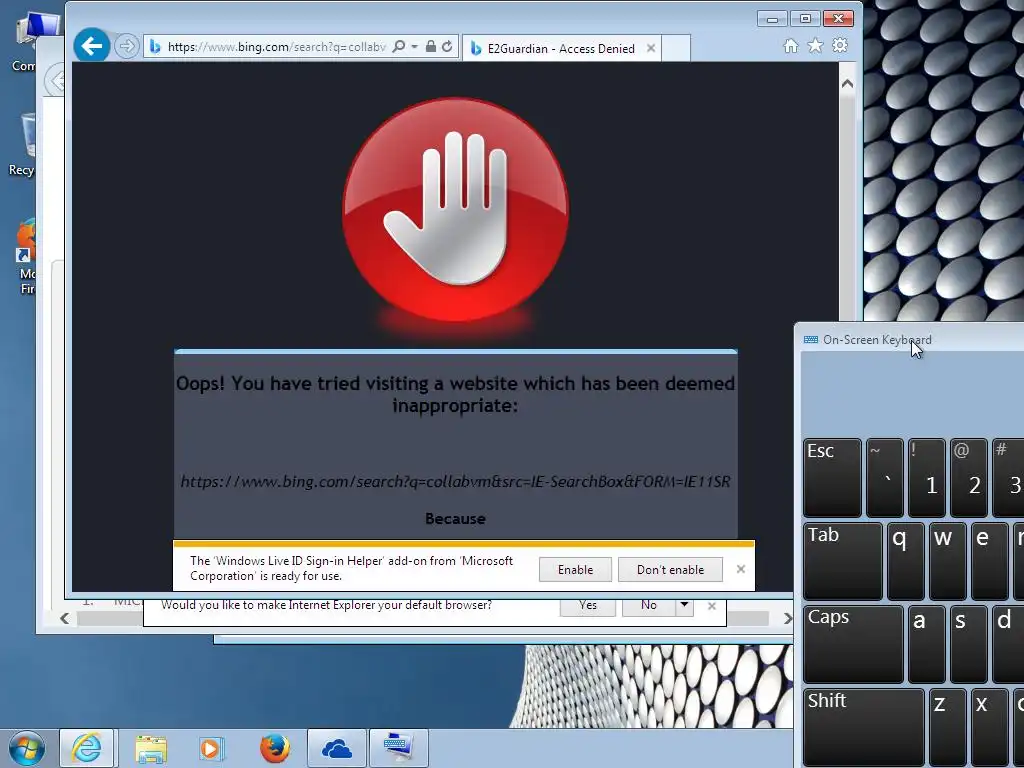
Task: Expand the No button dropdown arrow
Action: point(684,605)
